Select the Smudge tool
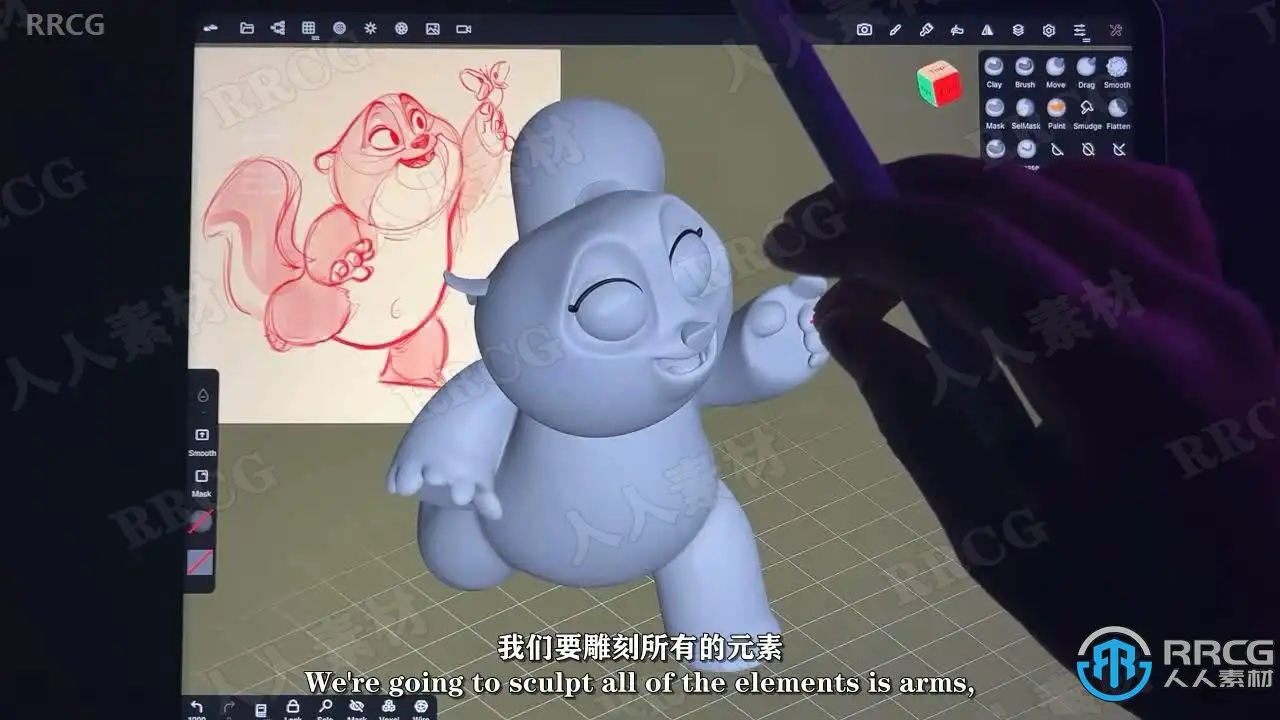The width and height of the screenshot is (1280, 720). pyautogui.click(x=1087, y=113)
